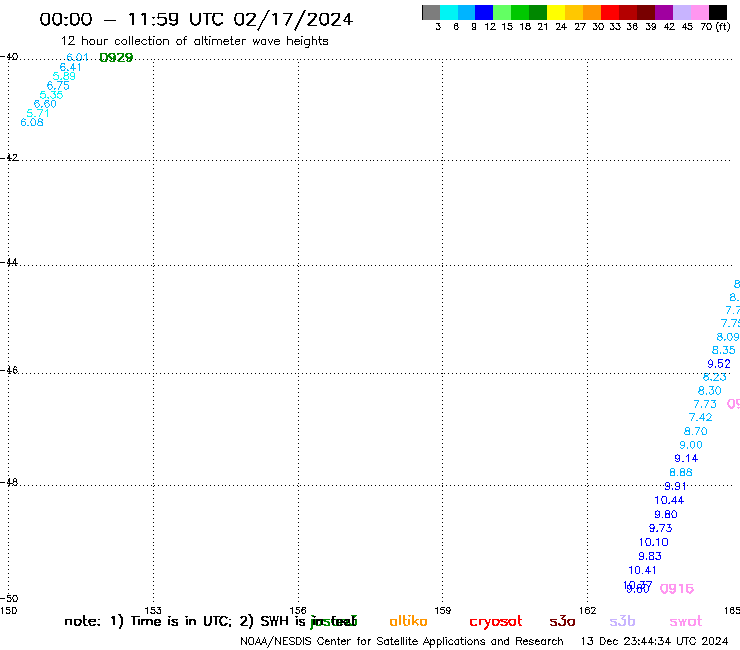
Task: Click the 5.35 wave height value
Action: 51,95
